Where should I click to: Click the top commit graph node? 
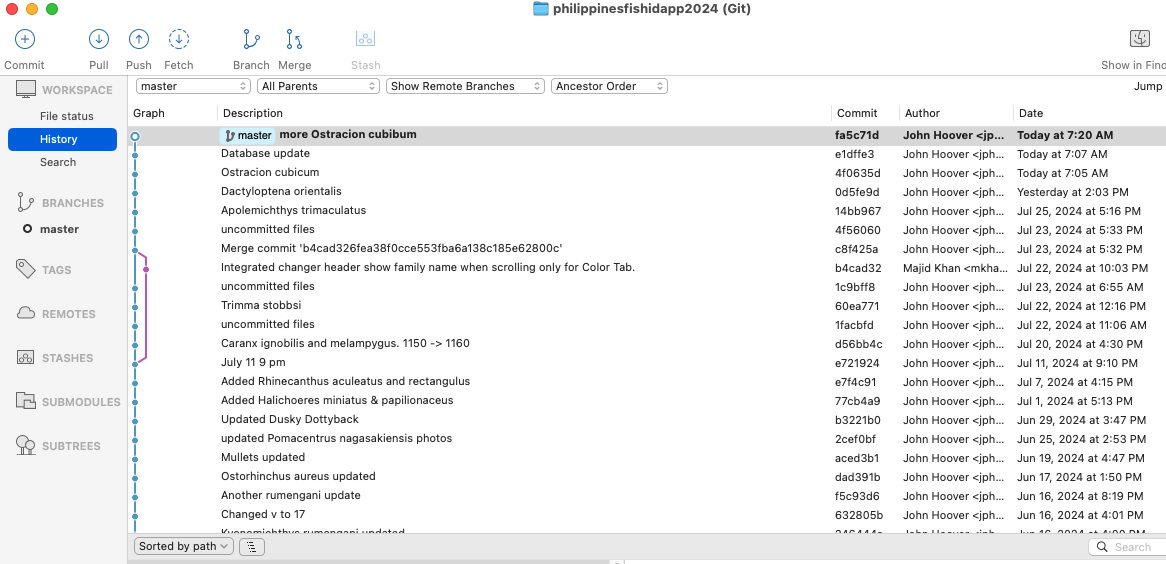(x=135, y=136)
